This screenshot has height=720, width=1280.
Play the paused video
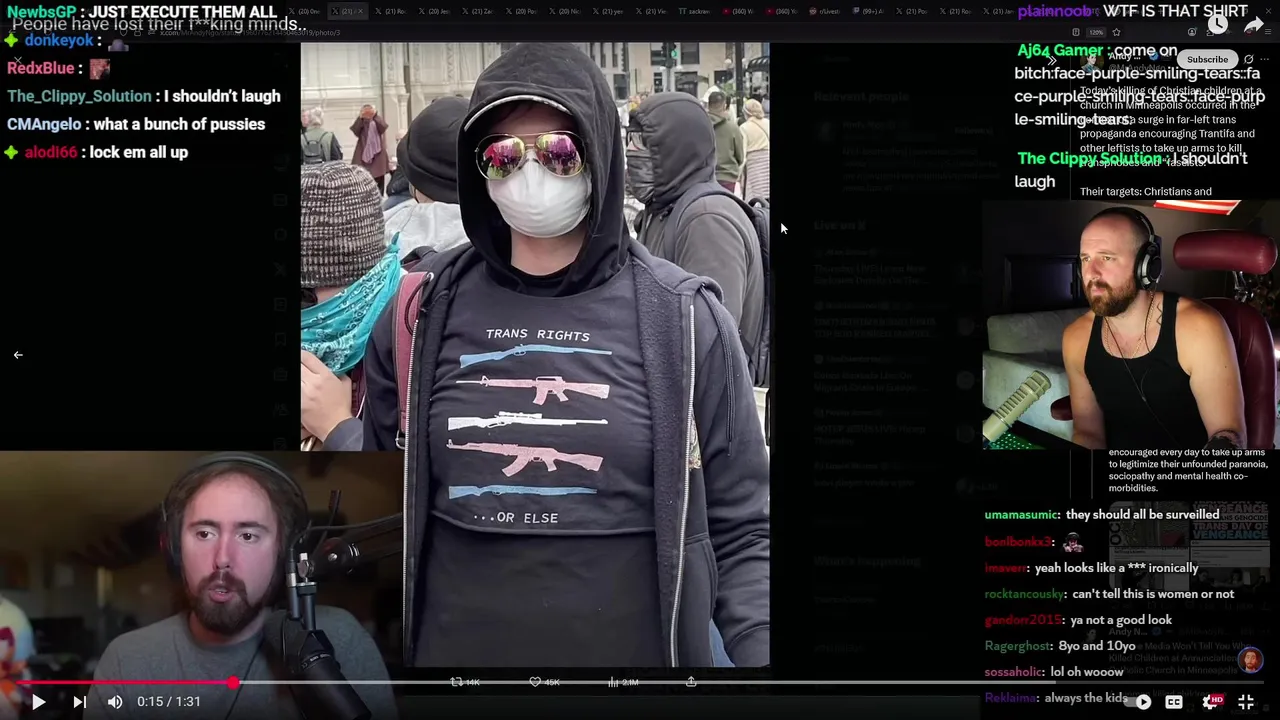pos(38,702)
